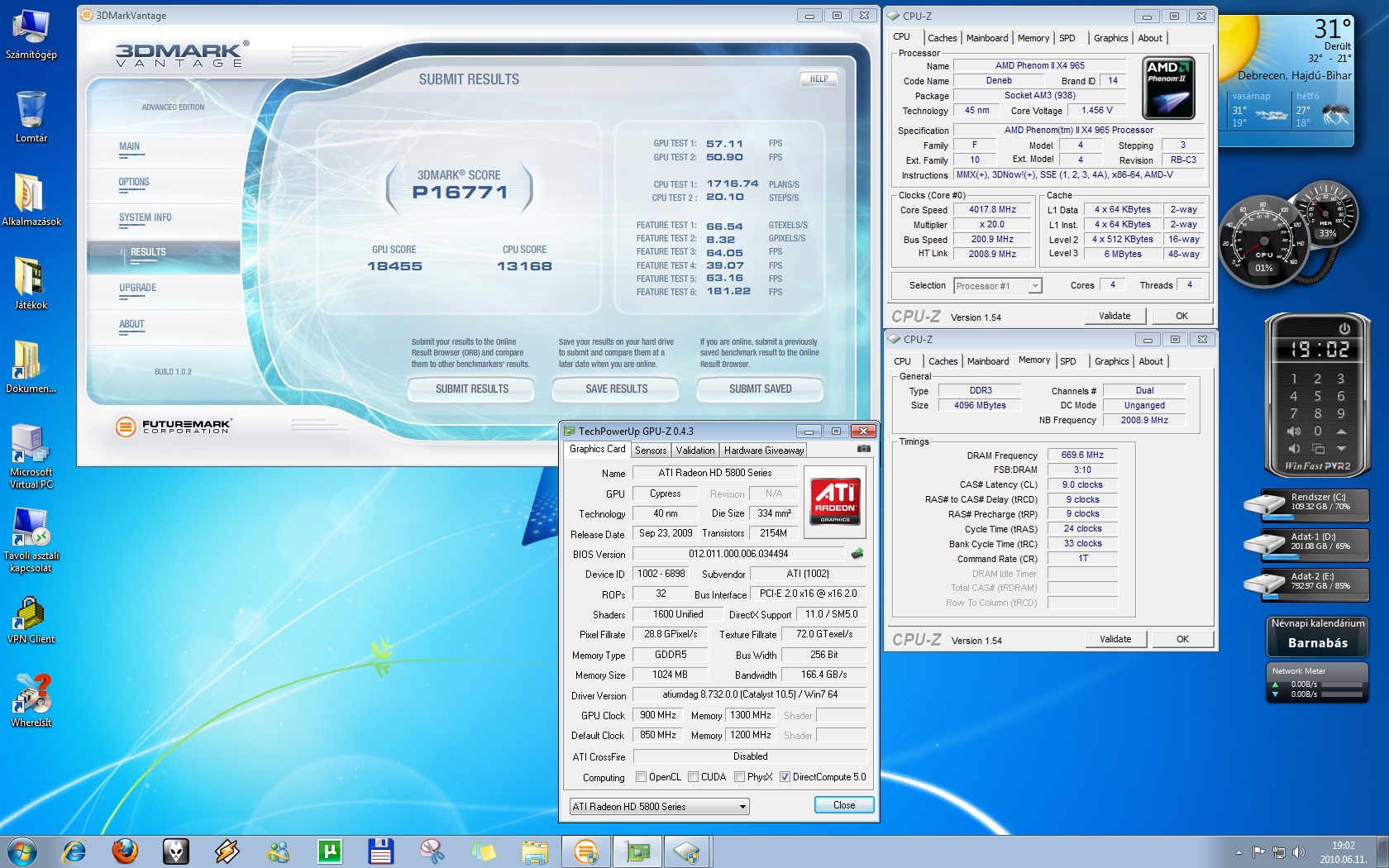Viewport: 1389px width, 868px height.
Task: Open Sticky Notes from the taskbar
Action: pos(483,851)
